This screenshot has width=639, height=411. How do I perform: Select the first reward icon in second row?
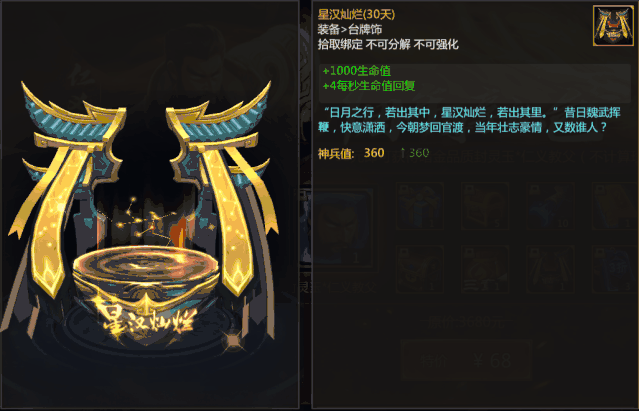(420, 269)
